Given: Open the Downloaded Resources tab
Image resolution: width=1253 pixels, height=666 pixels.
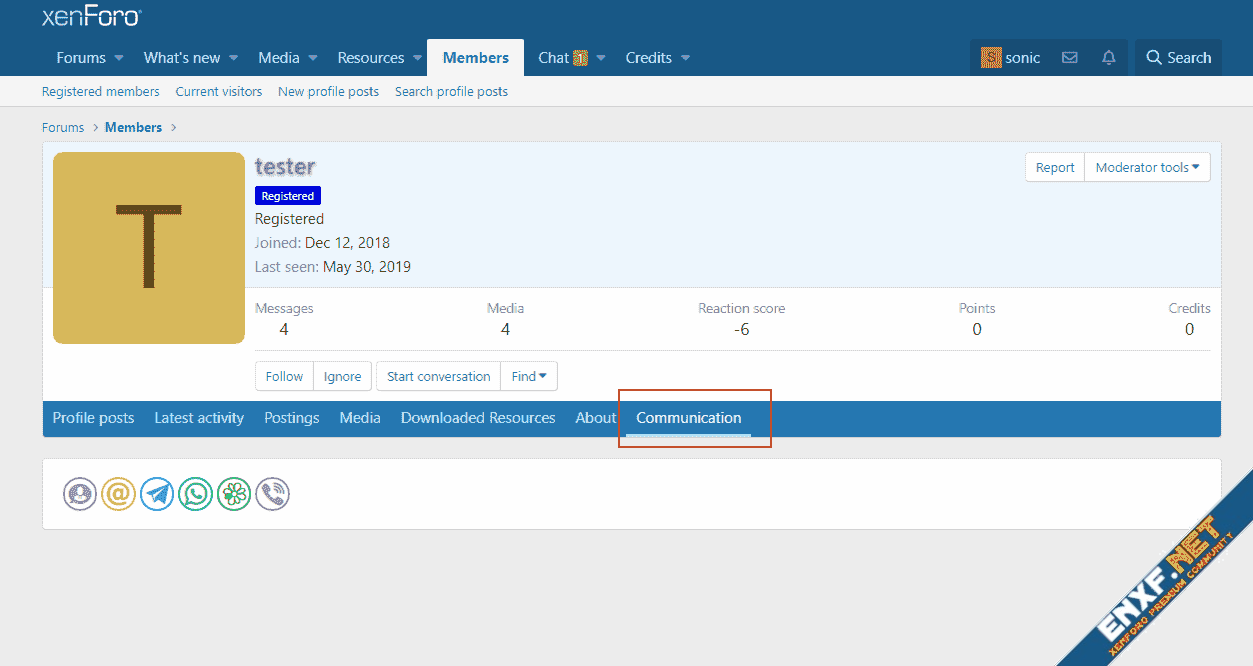Looking at the screenshot, I should pos(478,418).
